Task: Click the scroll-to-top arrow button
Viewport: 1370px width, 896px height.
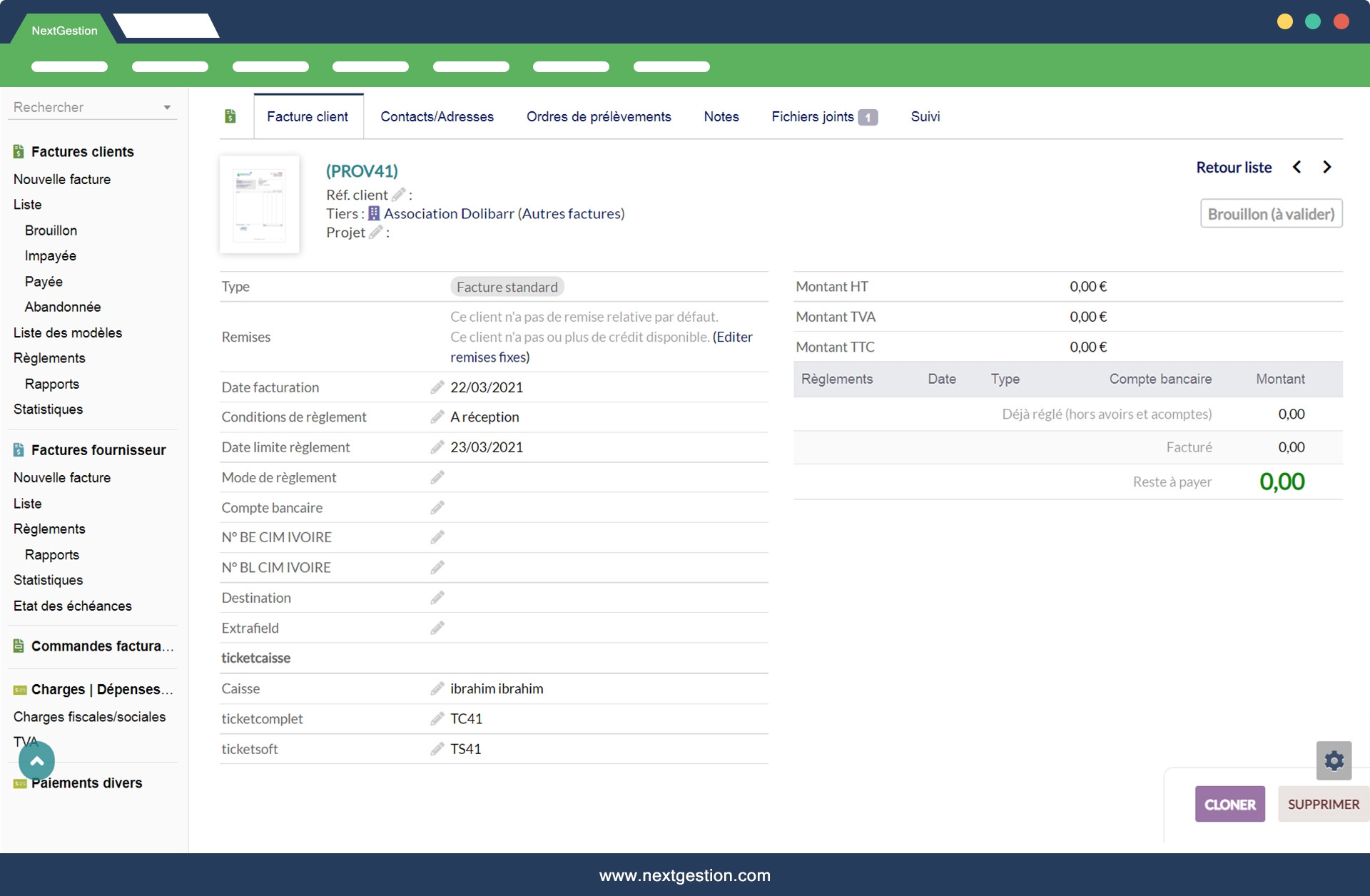Action: pos(36,760)
